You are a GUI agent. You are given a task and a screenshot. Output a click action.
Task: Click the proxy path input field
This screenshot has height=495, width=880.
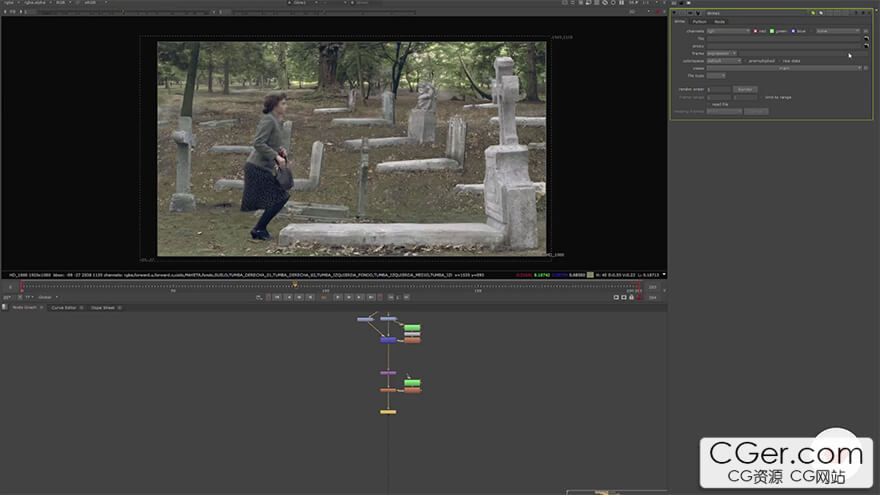point(783,46)
